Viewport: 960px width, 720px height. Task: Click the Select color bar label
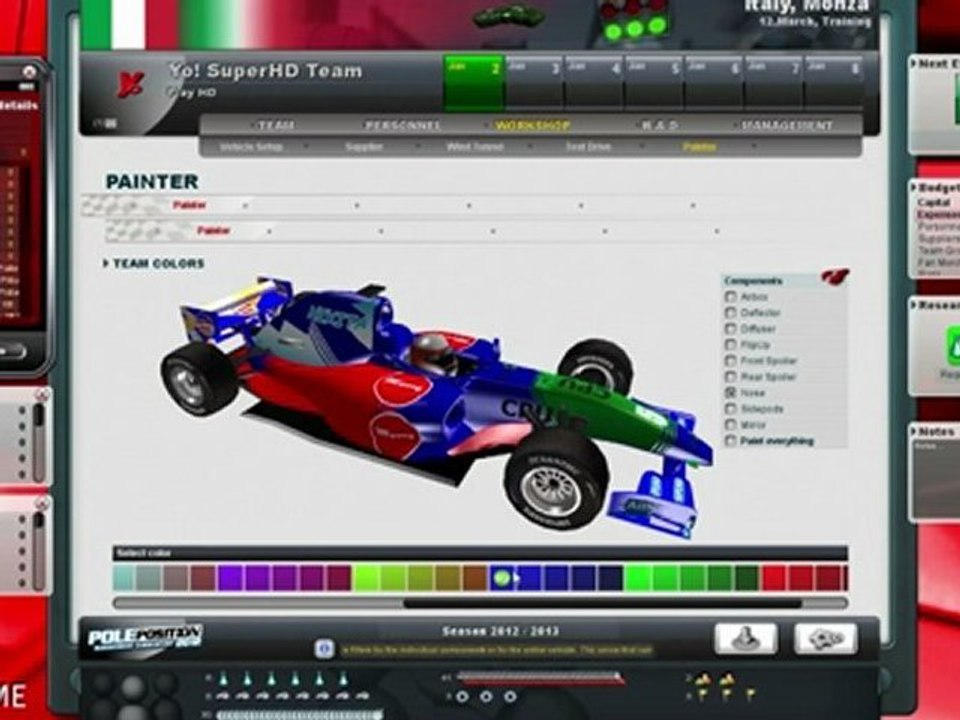point(144,553)
